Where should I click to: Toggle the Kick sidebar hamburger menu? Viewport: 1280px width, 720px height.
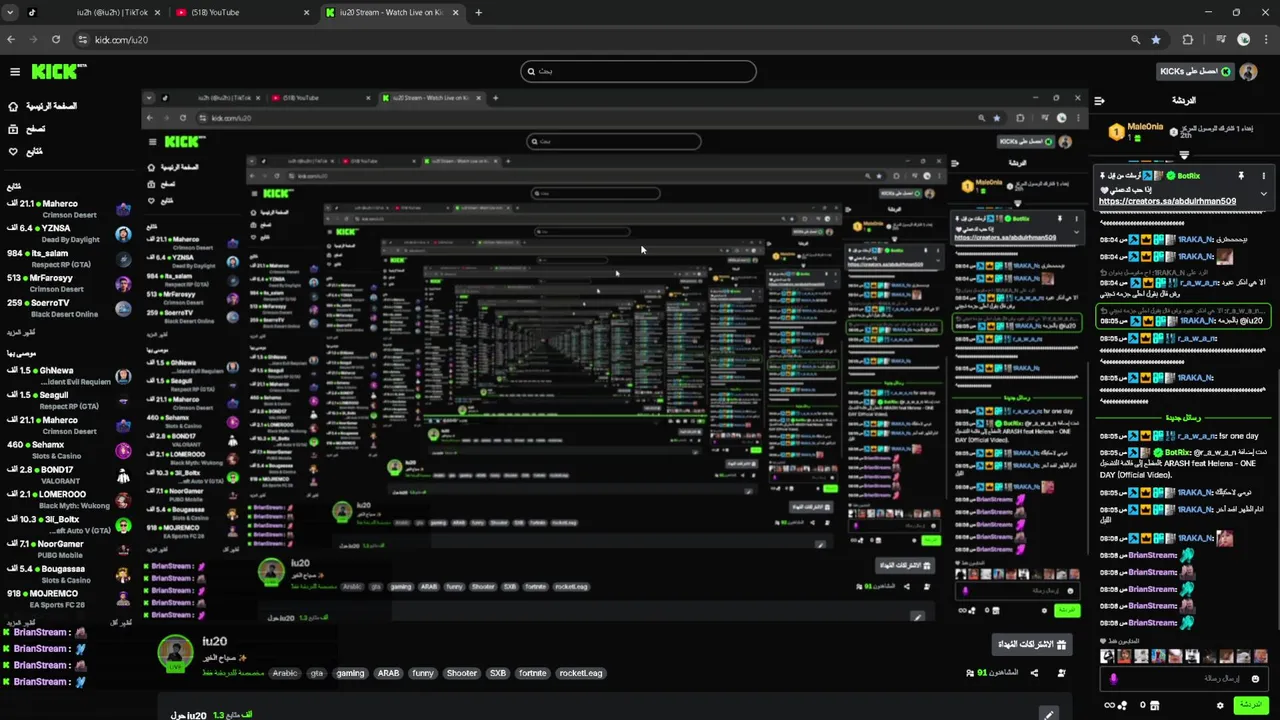click(x=15, y=72)
